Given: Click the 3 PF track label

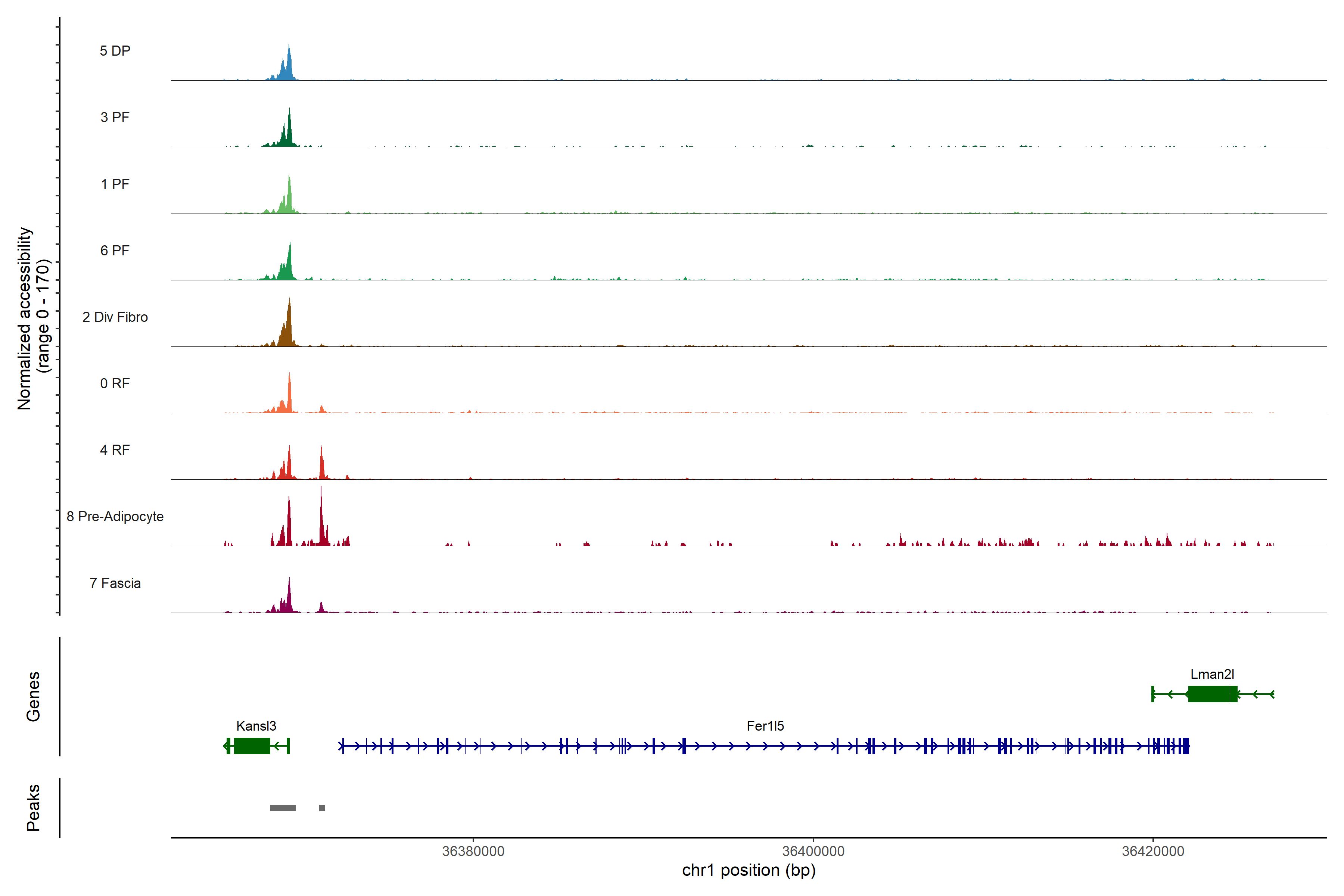Looking at the screenshot, I should [x=115, y=117].
